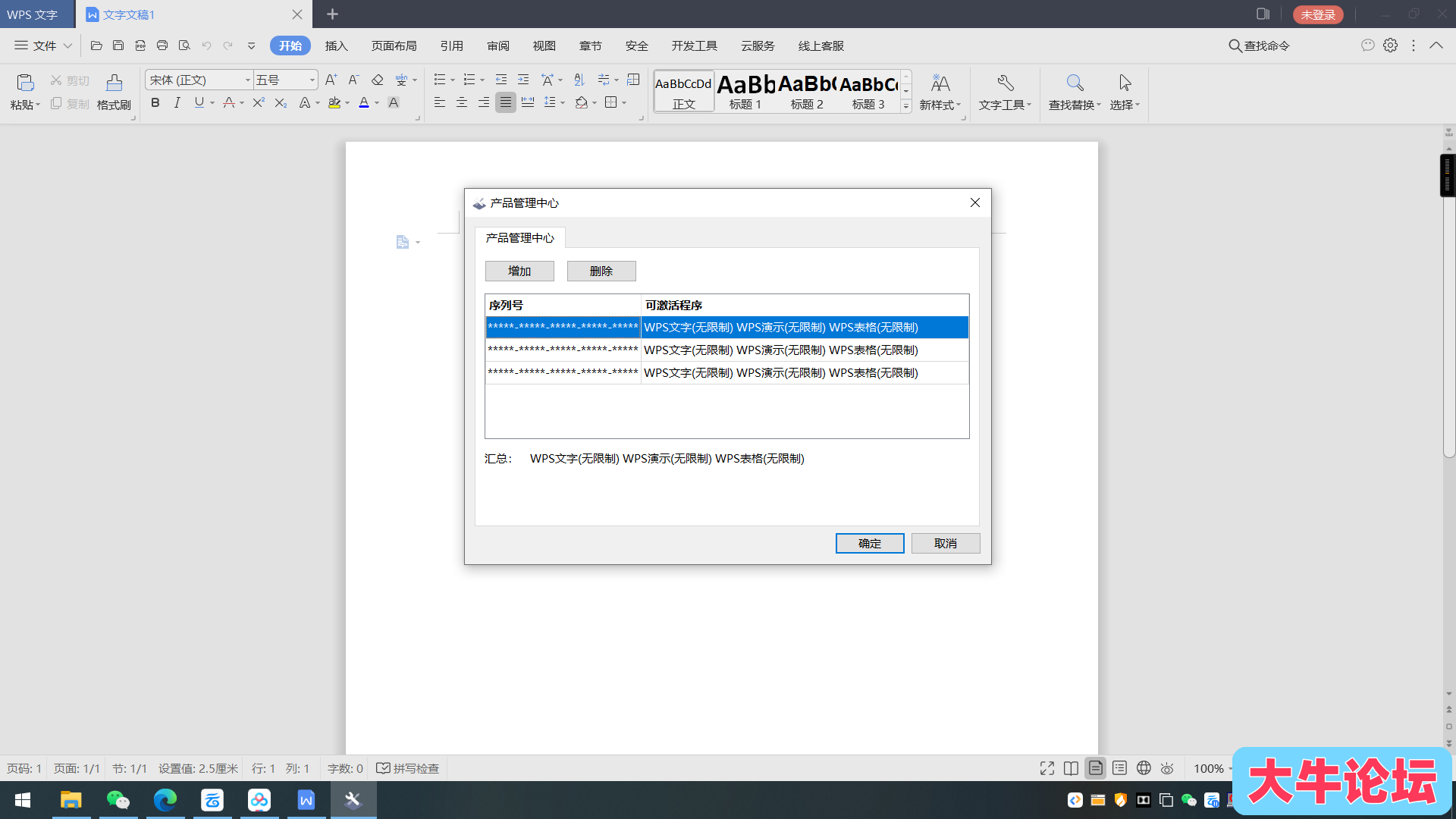Click the Clear formatting eraser icon
Image resolution: width=1456 pixels, height=819 pixels.
click(x=378, y=80)
